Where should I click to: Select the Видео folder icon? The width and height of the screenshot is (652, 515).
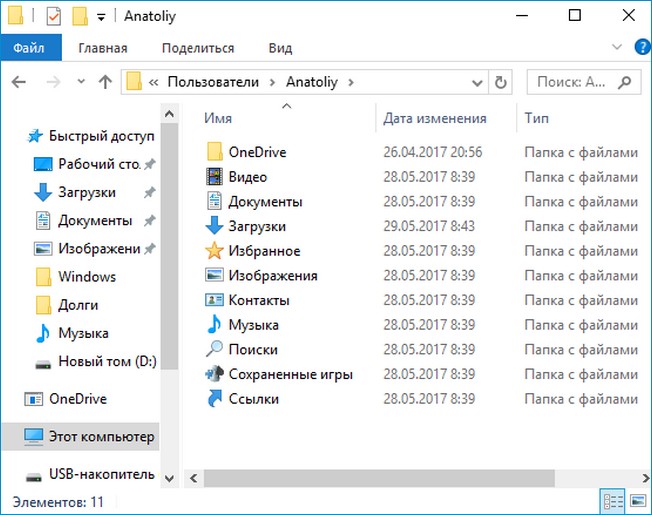click(x=214, y=177)
